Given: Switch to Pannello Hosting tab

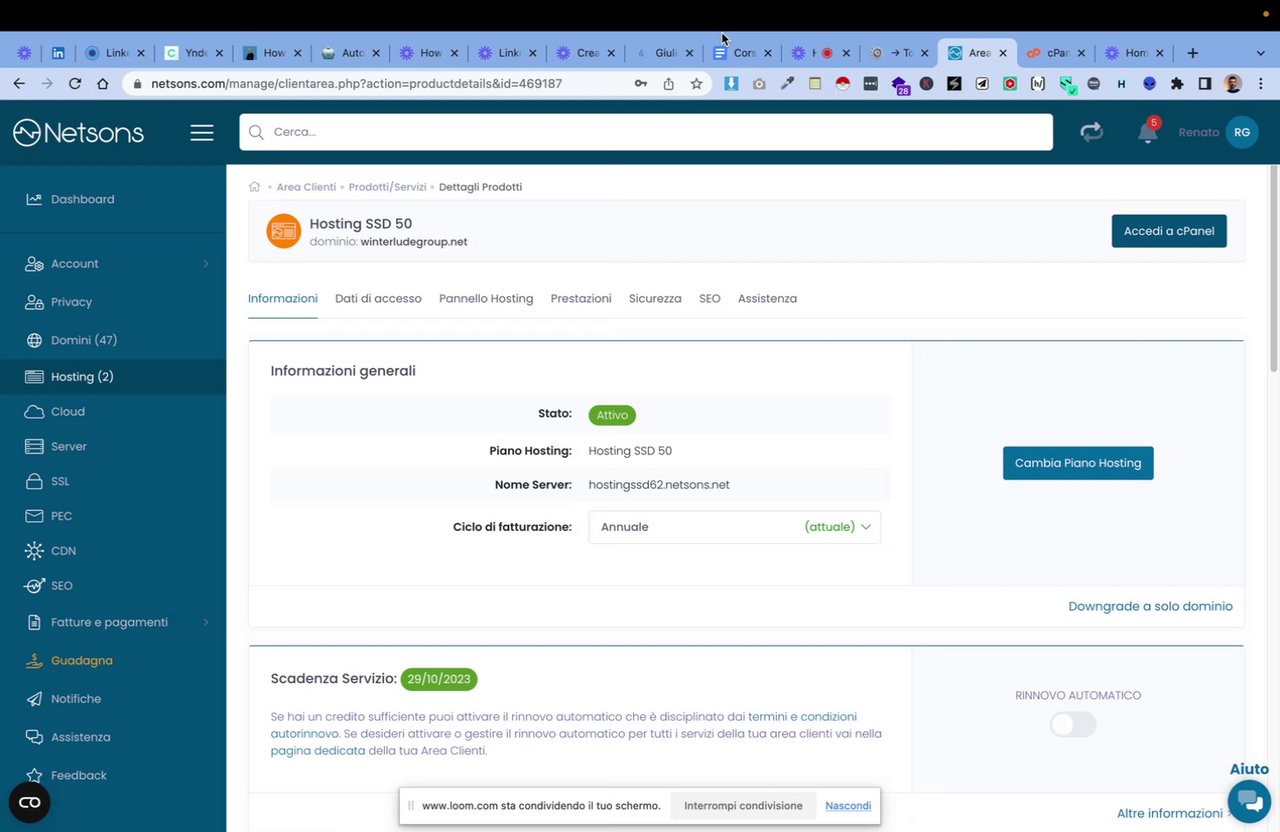Looking at the screenshot, I should [x=486, y=299].
